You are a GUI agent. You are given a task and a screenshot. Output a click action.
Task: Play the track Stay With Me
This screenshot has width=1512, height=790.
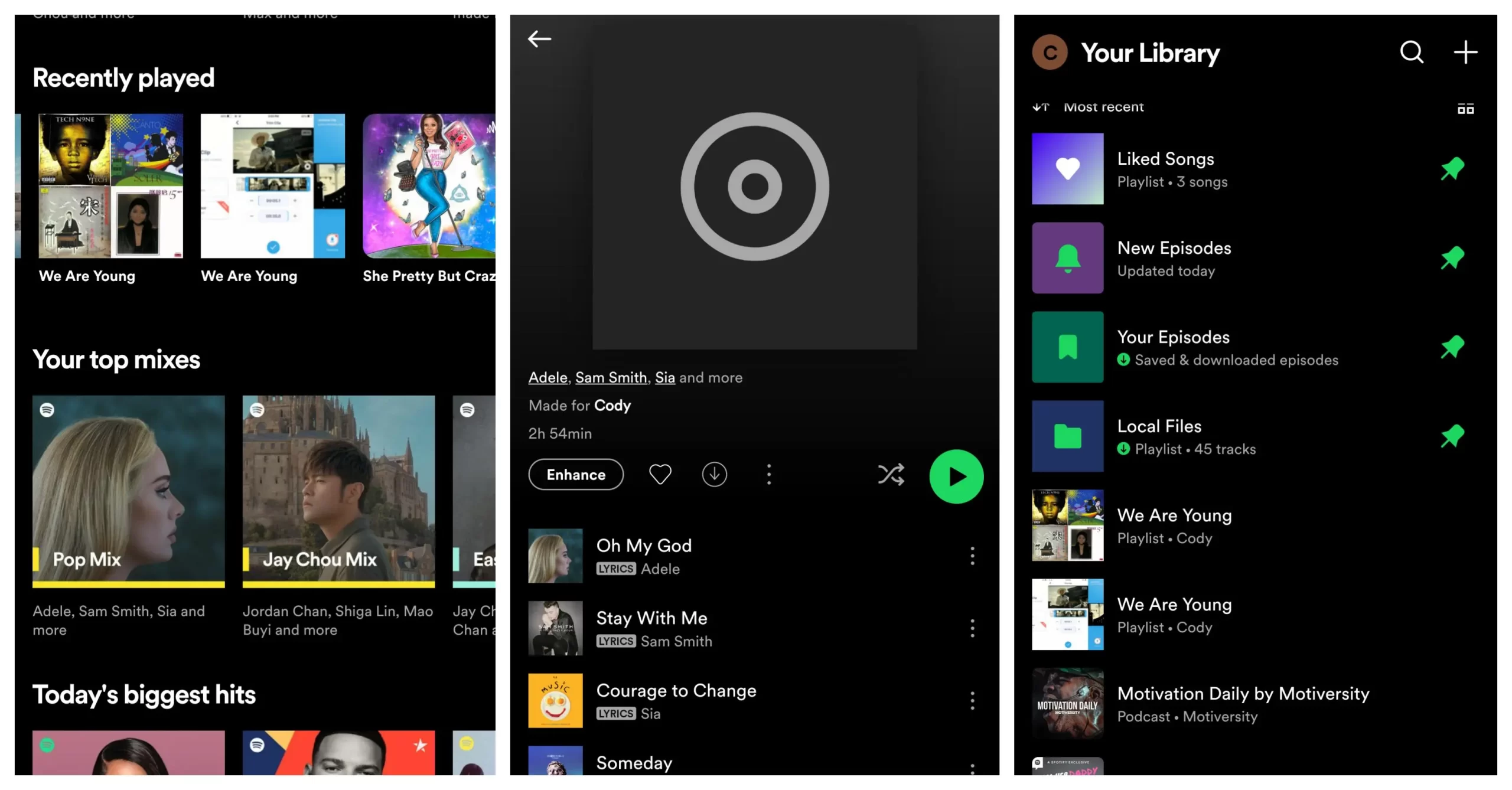click(x=755, y=628)
